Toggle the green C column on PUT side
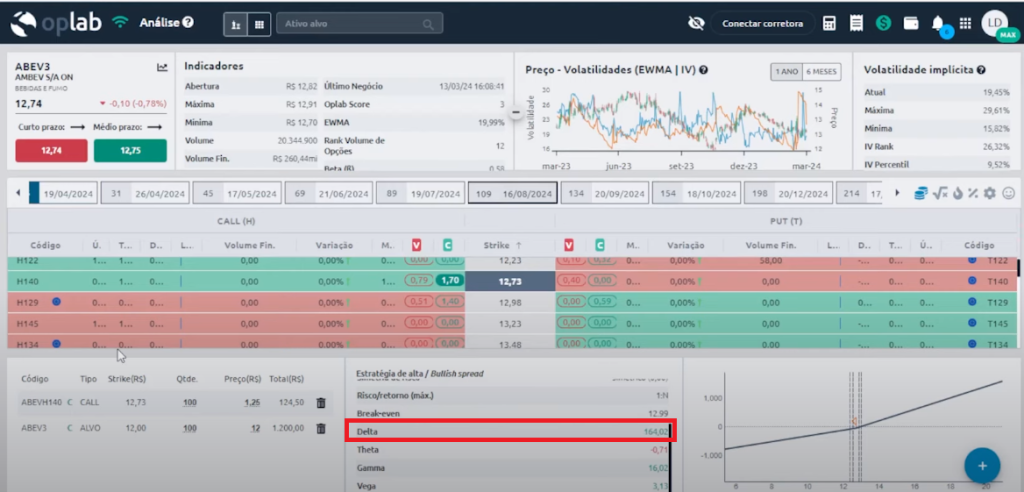This screenshot has height=492, width=1024. pos(599,244)
